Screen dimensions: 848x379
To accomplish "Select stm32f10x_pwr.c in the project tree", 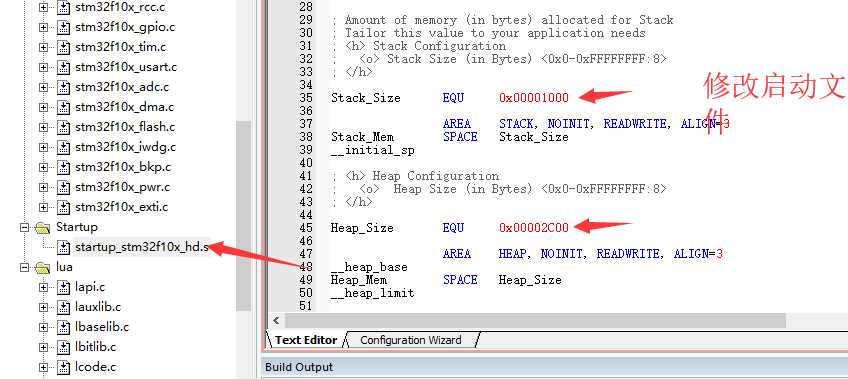I will coord(123,188).
